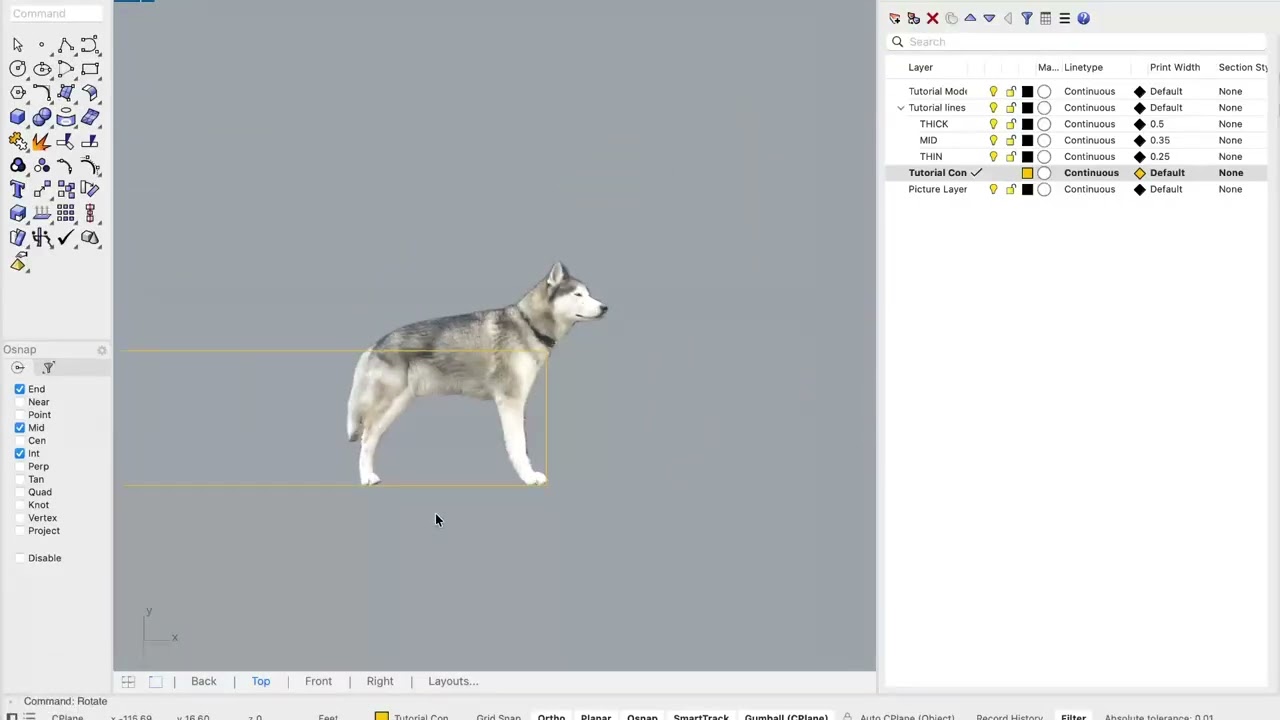This screenshot has height=720, width=1280.
Task: Click the layer Search field
Action: pos(1077,42)
